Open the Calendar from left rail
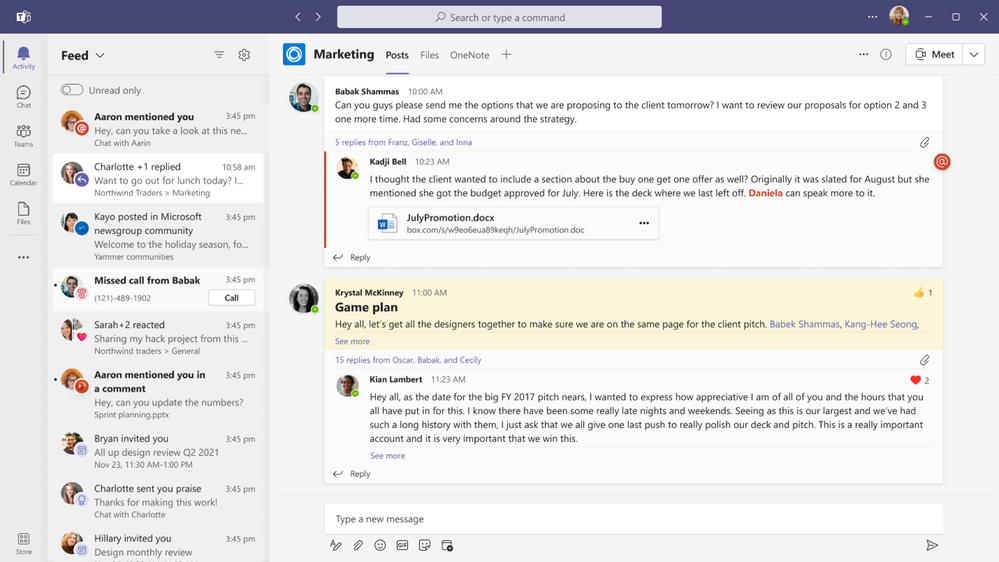The width and height of the screenshot is (999, 562). [24, 174]
